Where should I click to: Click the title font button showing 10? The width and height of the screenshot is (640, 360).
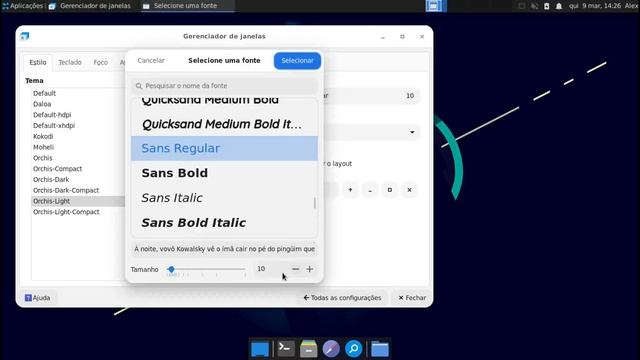(x=371, y=96)
